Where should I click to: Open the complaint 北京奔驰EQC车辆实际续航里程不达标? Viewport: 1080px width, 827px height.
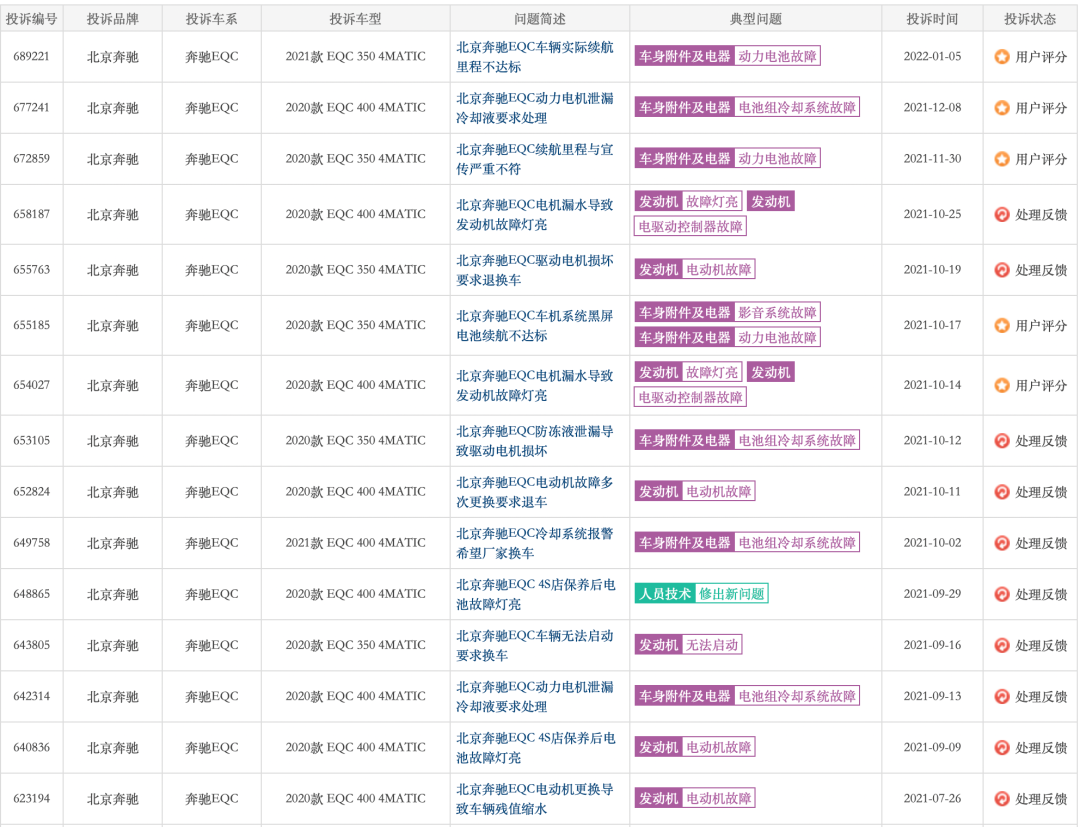point(534,56)
